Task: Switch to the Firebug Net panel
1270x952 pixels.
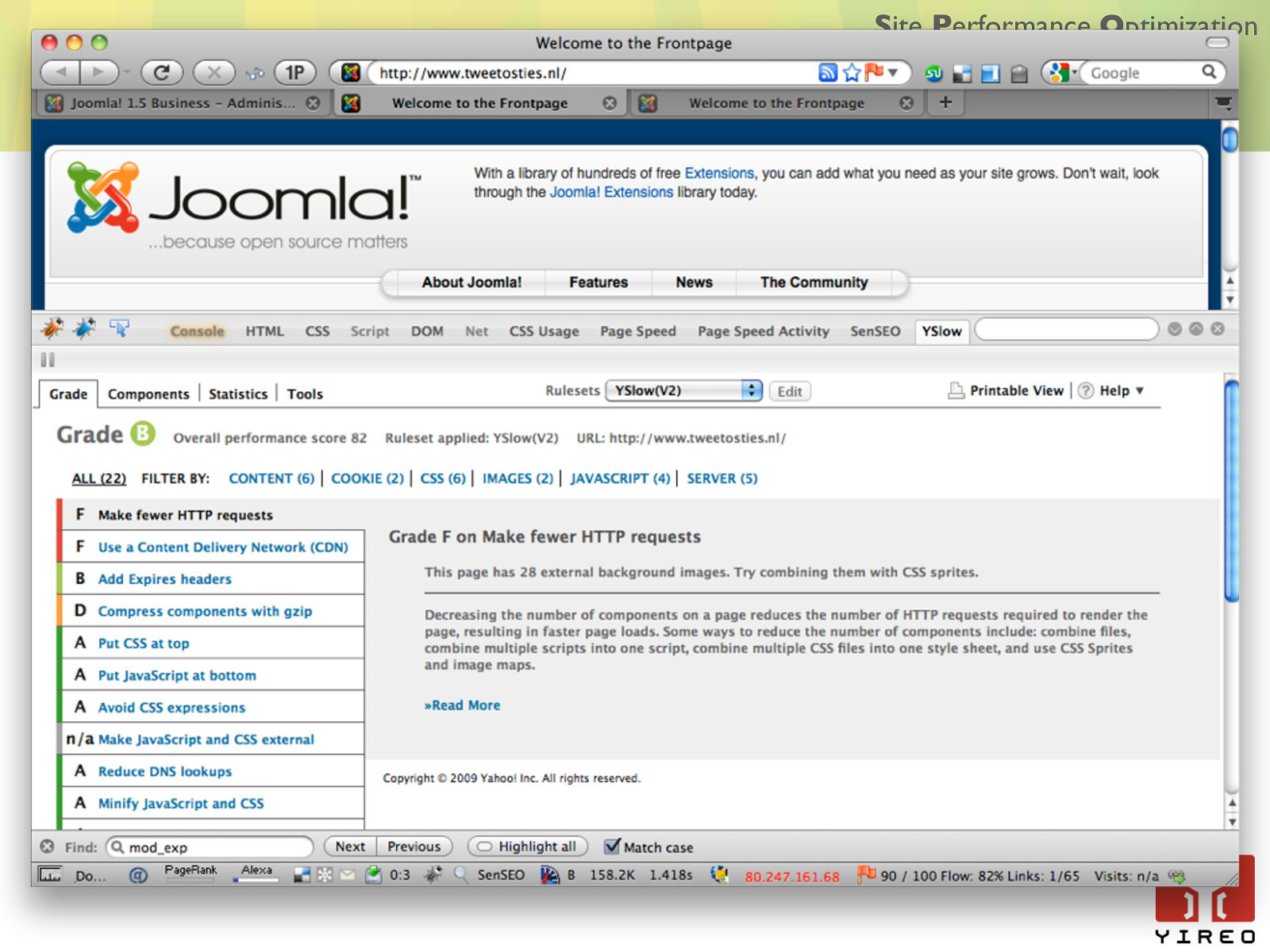Action: tap(476, 332)
